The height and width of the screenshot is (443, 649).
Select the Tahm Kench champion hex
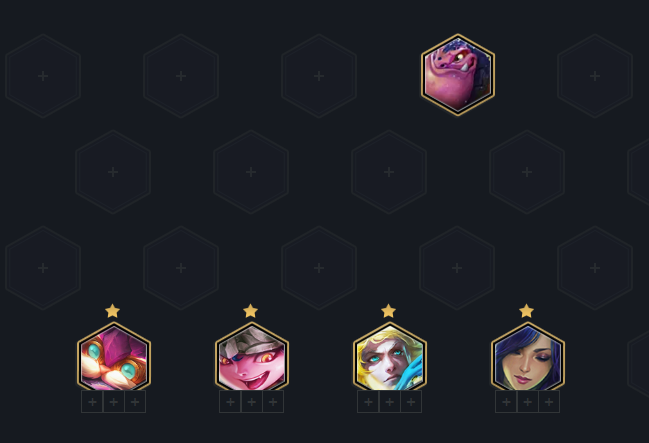click(457, 75)
